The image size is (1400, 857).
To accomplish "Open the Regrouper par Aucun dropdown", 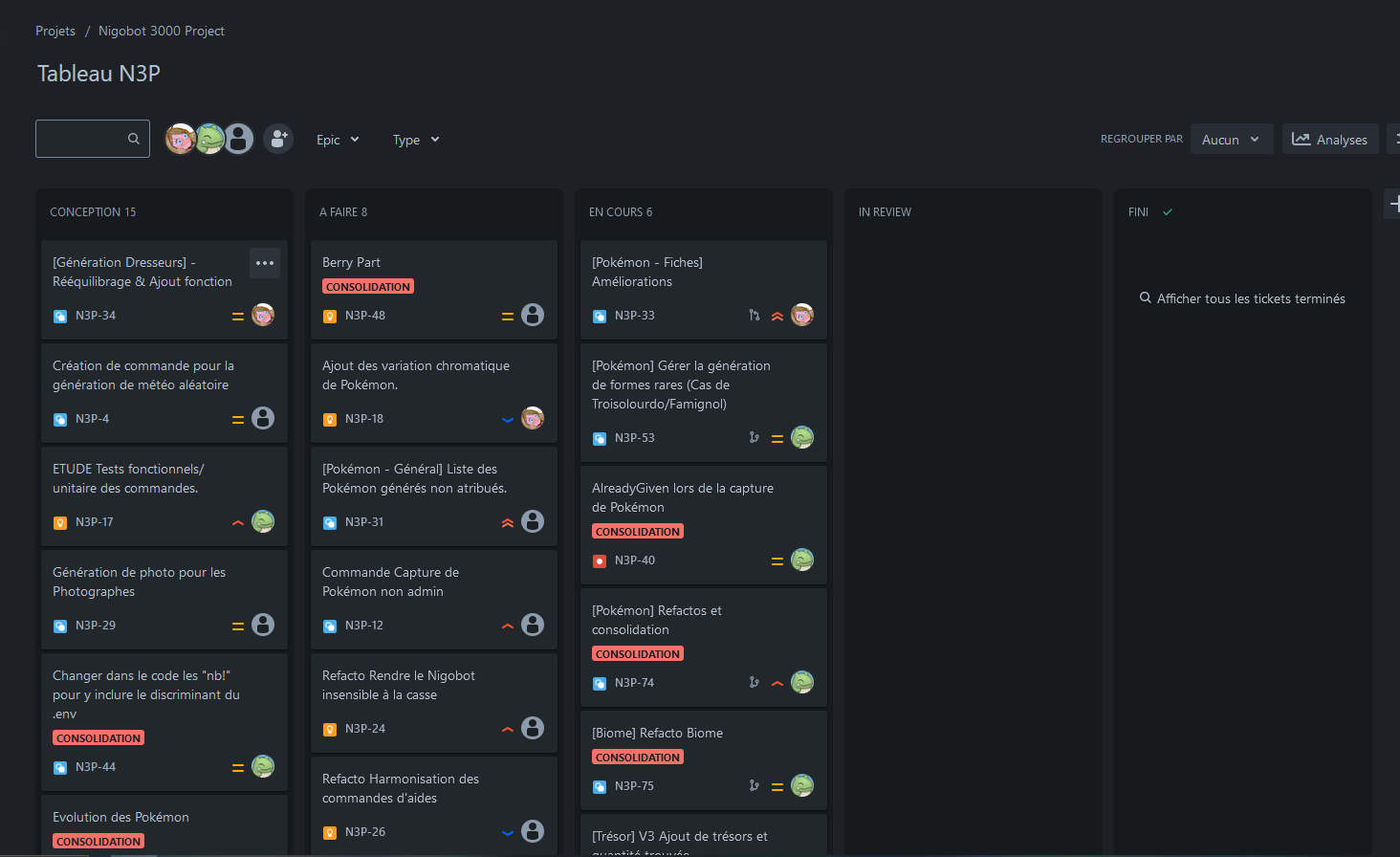I will point(1231,138).
